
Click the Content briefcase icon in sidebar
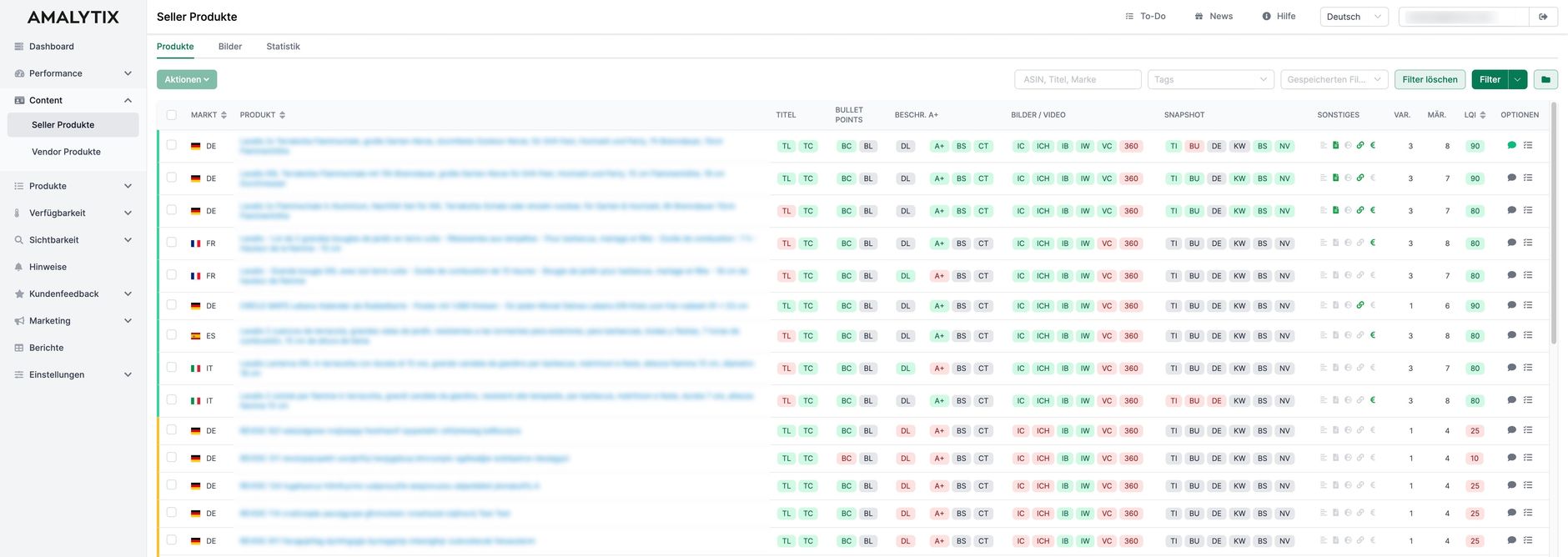(19, 100)
